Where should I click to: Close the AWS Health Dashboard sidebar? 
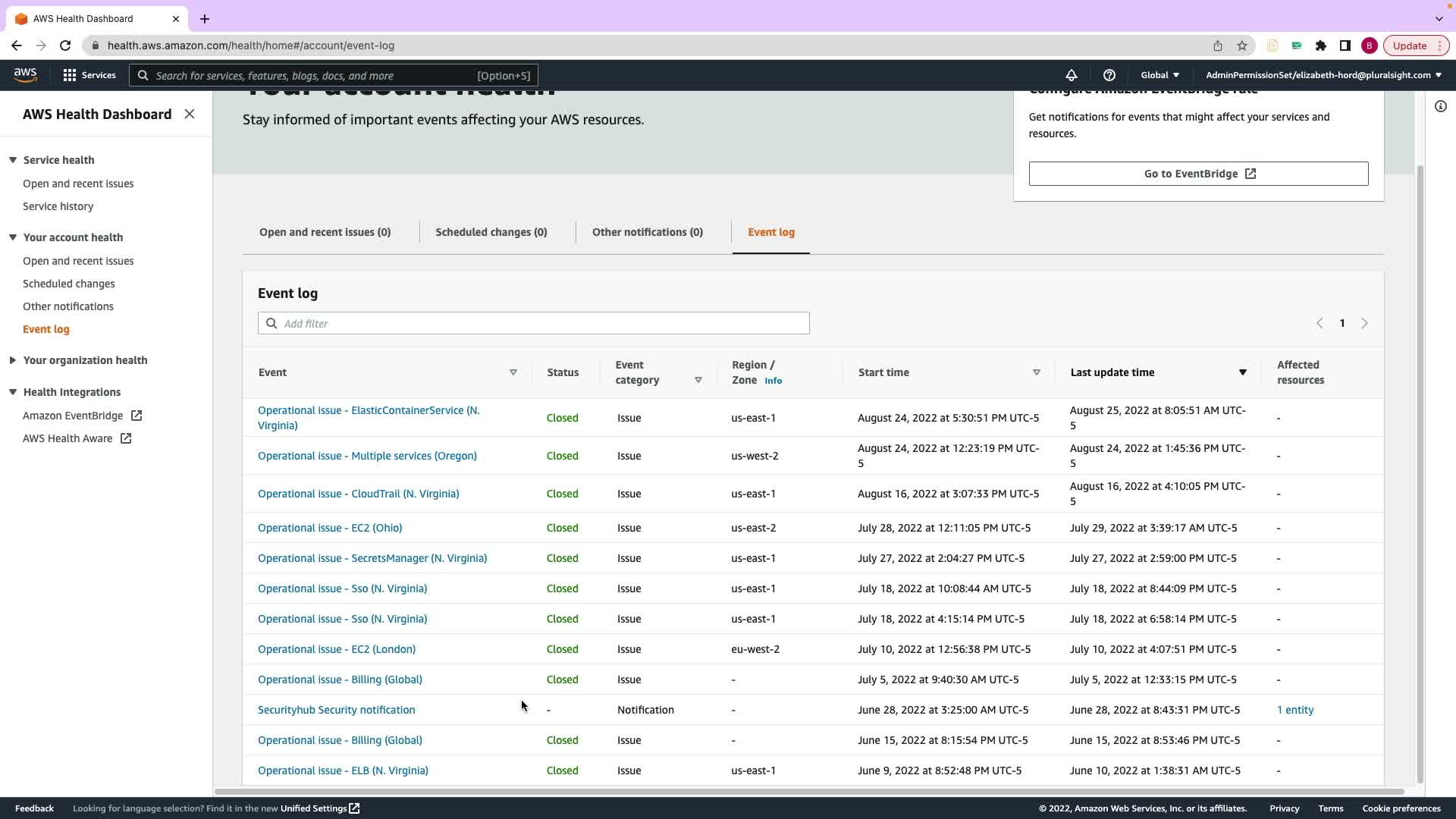[x=190, y=114]
